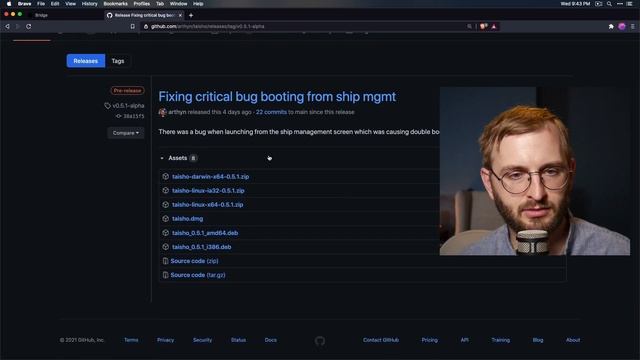This screenshot has height=360, width=640.
Task: Download Source code (tar.gz)
Action: (x=198, y=275)
